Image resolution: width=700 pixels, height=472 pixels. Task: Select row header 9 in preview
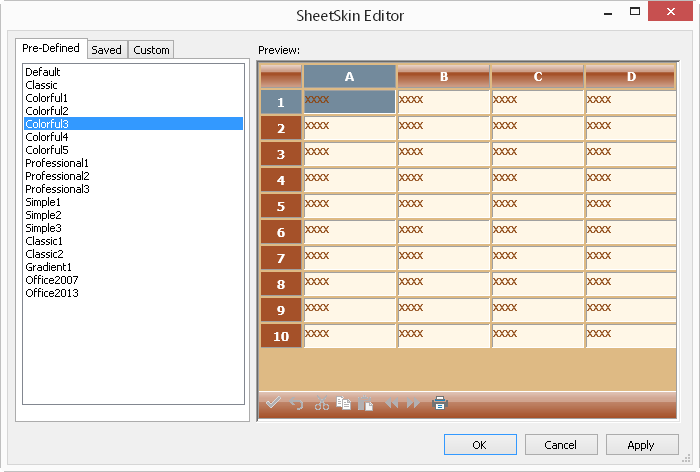[x=281, y=309]
